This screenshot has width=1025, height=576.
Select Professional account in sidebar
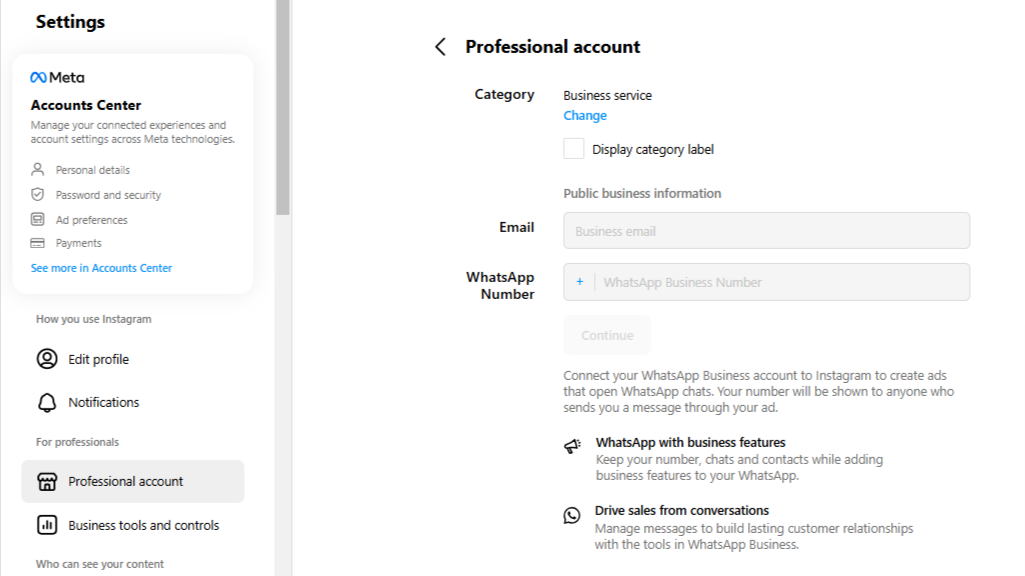[133, 481]
